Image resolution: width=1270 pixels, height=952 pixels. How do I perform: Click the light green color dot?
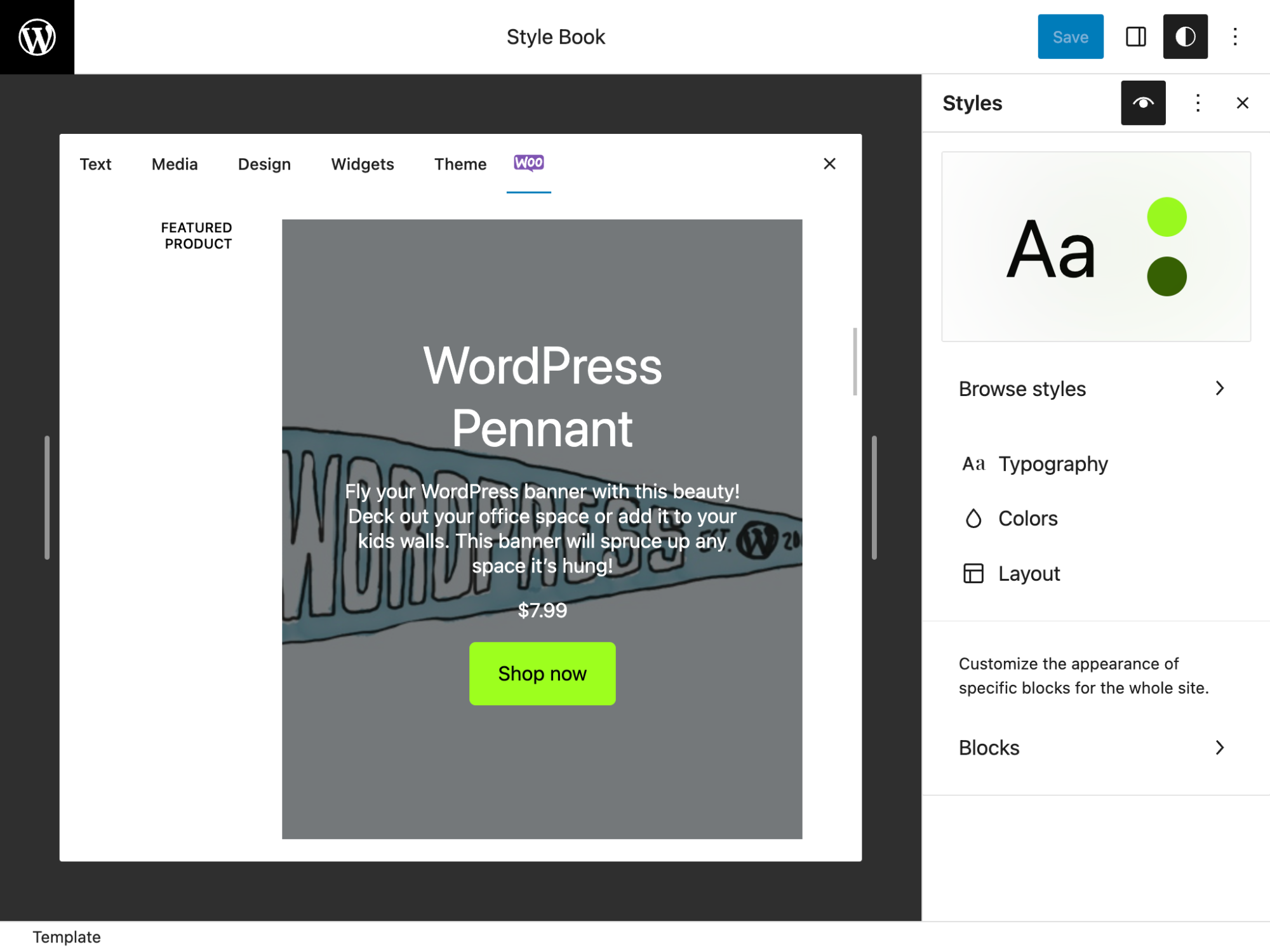pyautogui.click(x=1166, y=217)
